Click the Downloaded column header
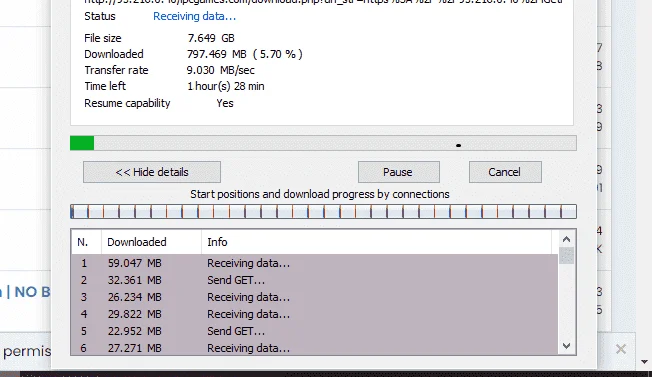This screenshot has height=377, width=652. point(151,242)
